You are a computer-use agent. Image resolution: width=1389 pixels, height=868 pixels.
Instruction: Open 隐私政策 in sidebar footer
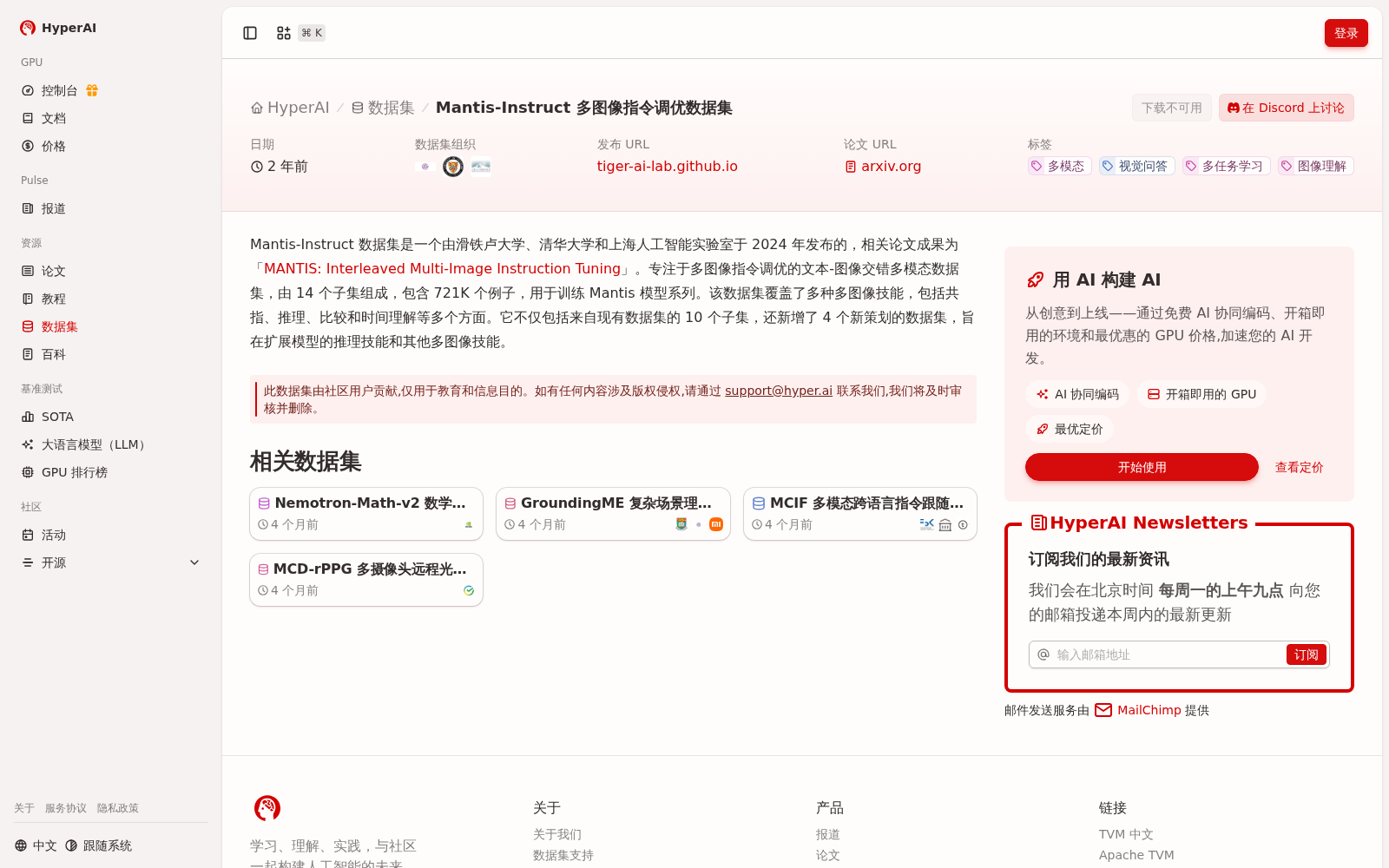[118, 808]
